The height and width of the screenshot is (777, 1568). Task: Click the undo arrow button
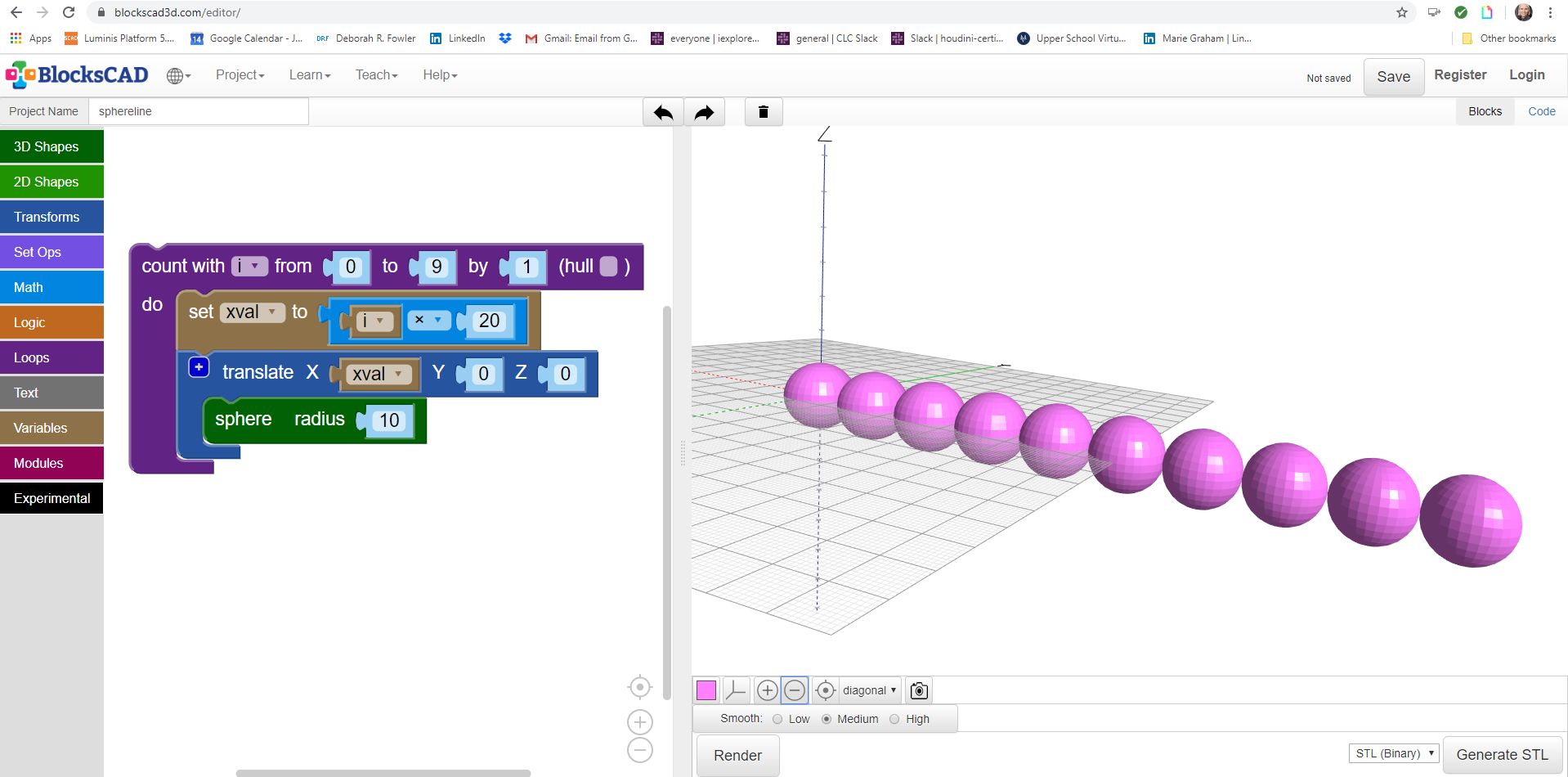pyautogui.click(x=663, y=112)
